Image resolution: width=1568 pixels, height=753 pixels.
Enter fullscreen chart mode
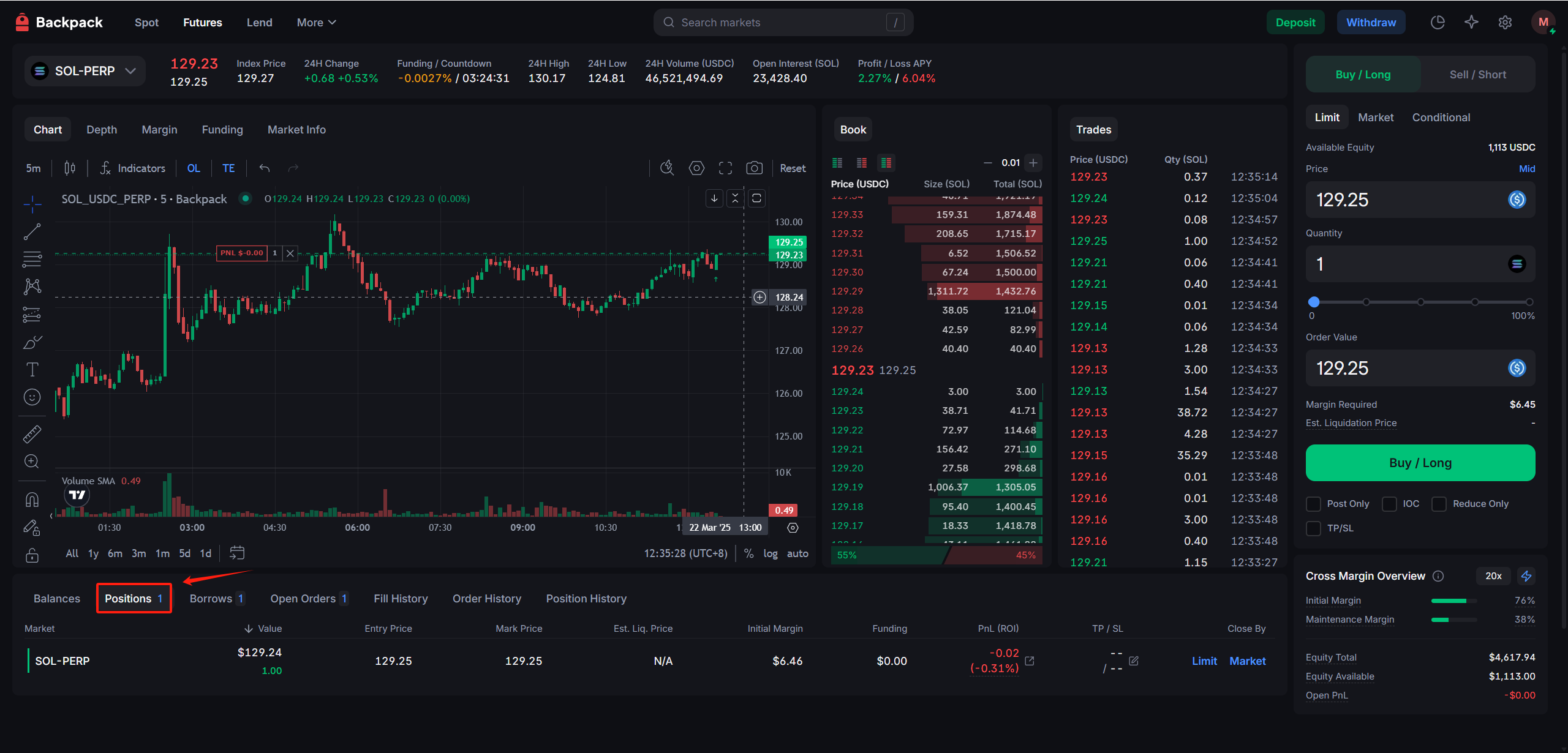coord(726,168)
